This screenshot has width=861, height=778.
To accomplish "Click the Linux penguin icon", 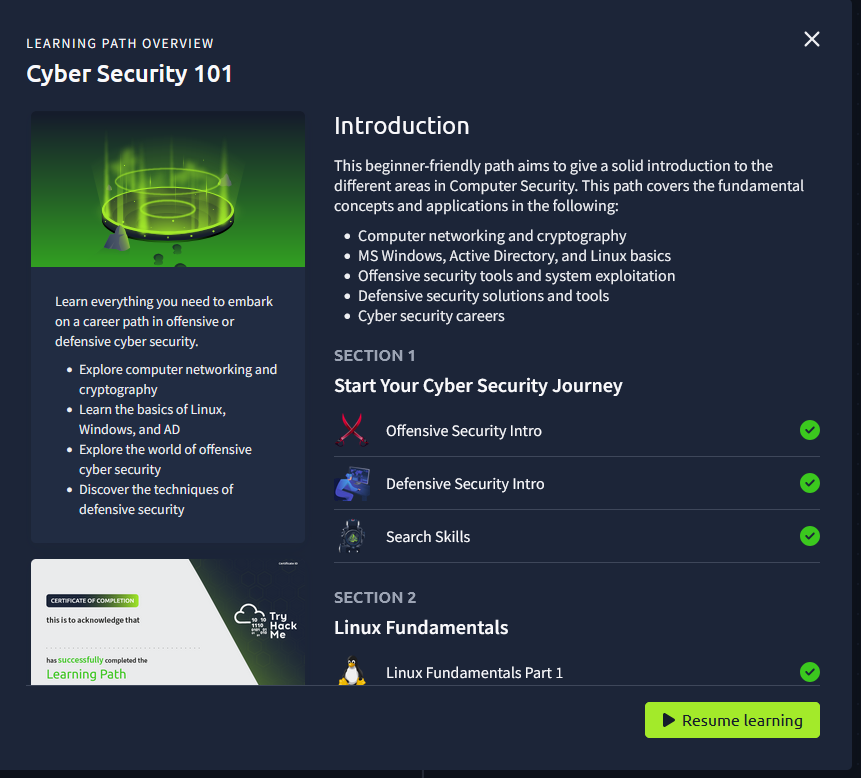I will [x=351, y=671].
